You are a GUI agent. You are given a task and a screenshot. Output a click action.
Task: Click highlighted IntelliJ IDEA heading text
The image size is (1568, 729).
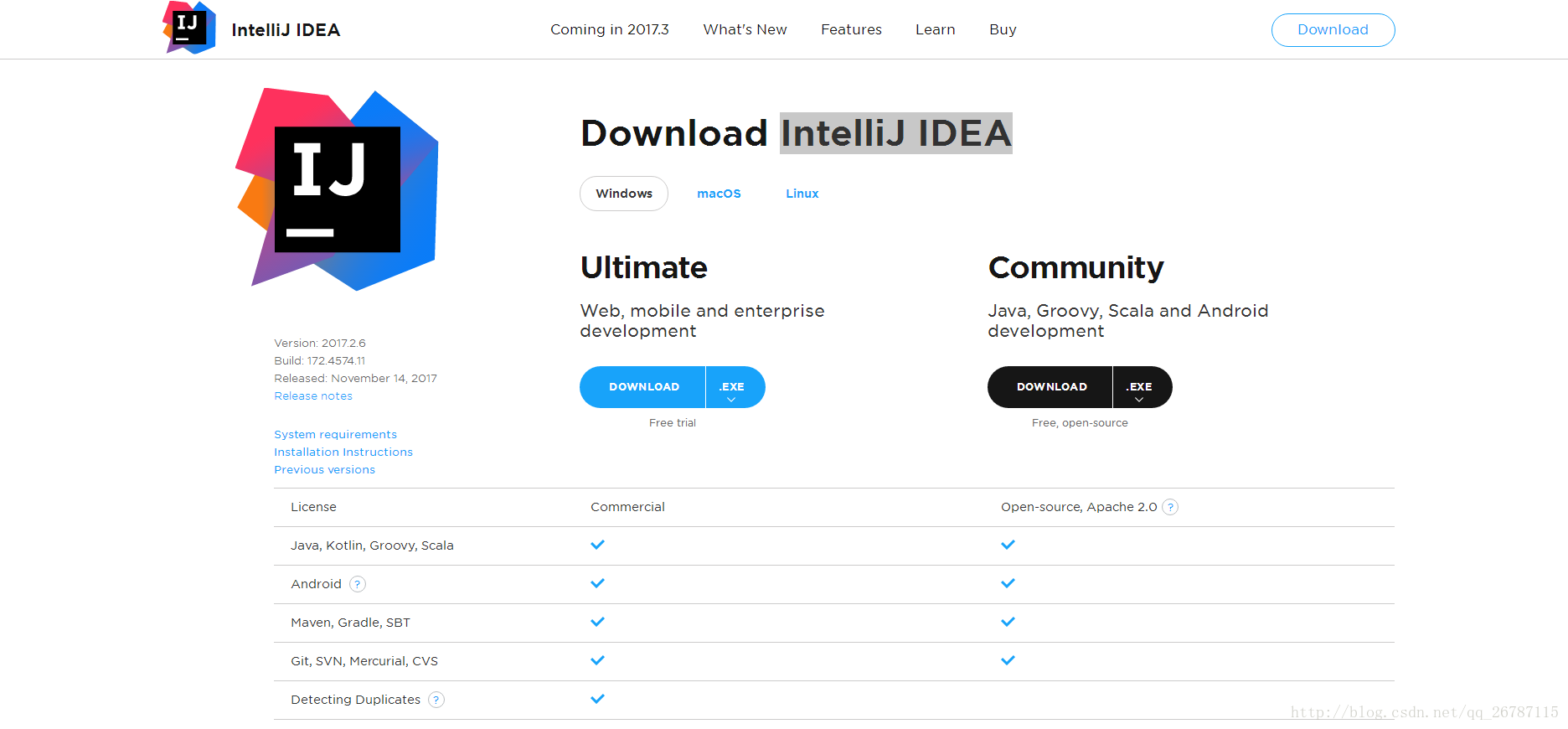coord(896,133)
